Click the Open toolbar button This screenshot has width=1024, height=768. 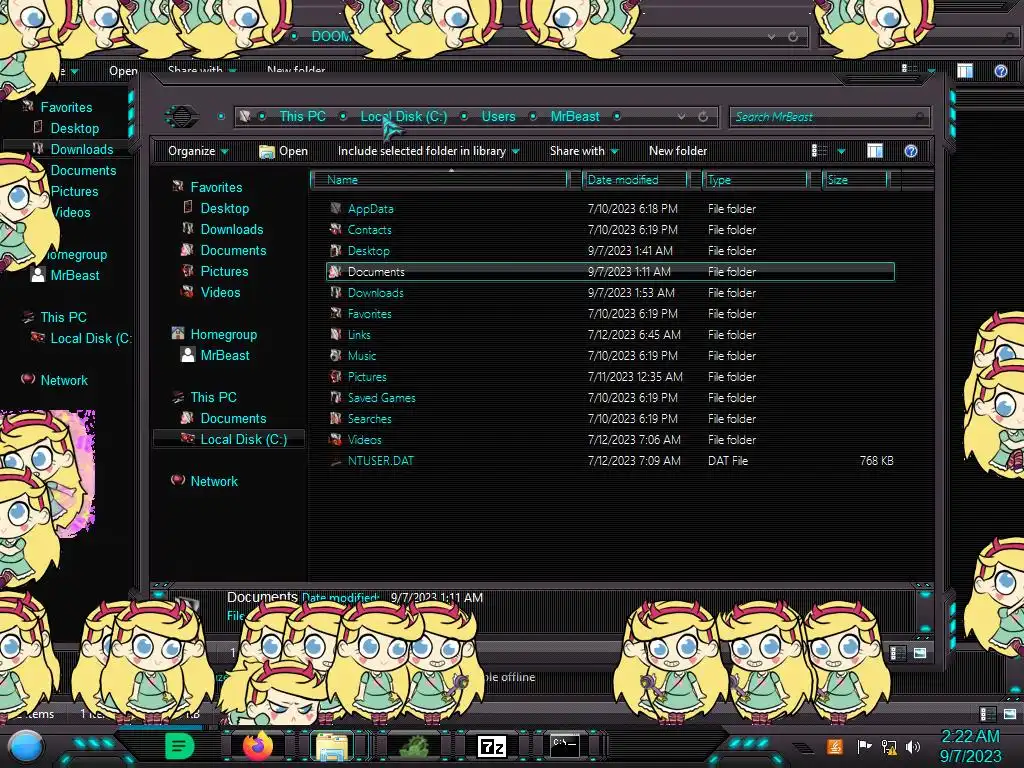point(283,151)
